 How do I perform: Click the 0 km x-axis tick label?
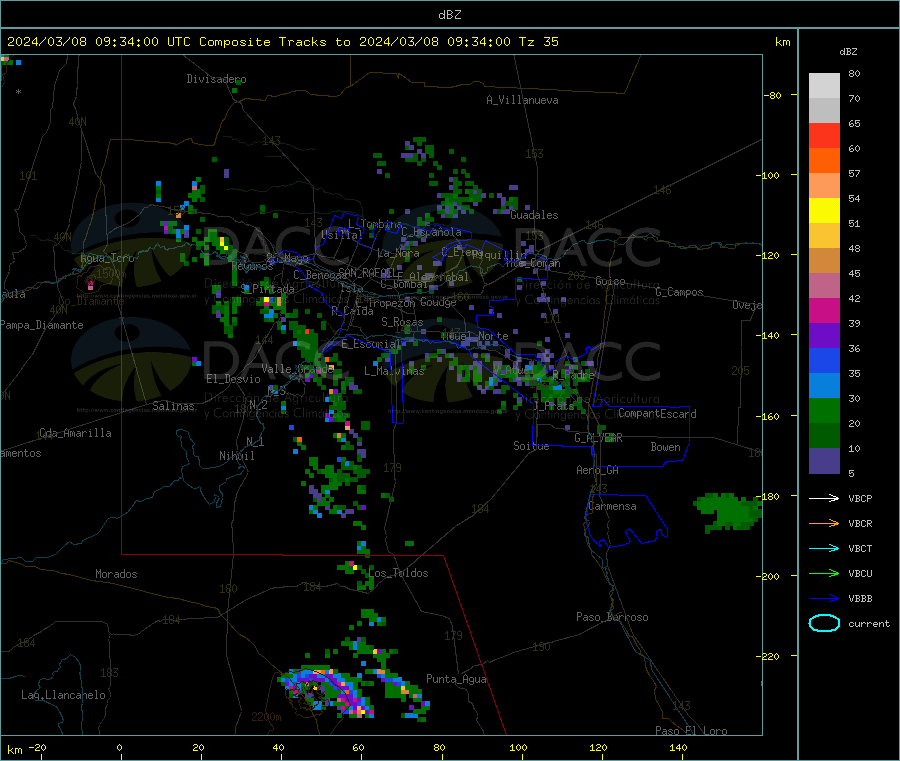coord(119,747)
